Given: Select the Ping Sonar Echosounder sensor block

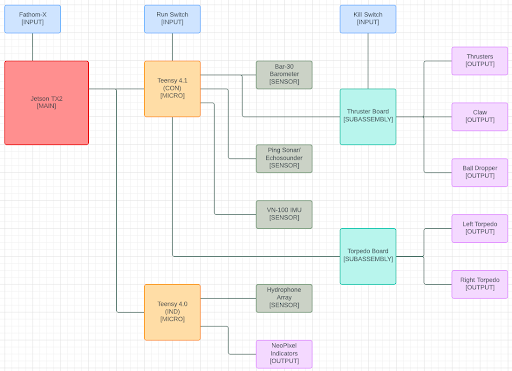Looking at the screenshot, I should (x=284, y=158).
